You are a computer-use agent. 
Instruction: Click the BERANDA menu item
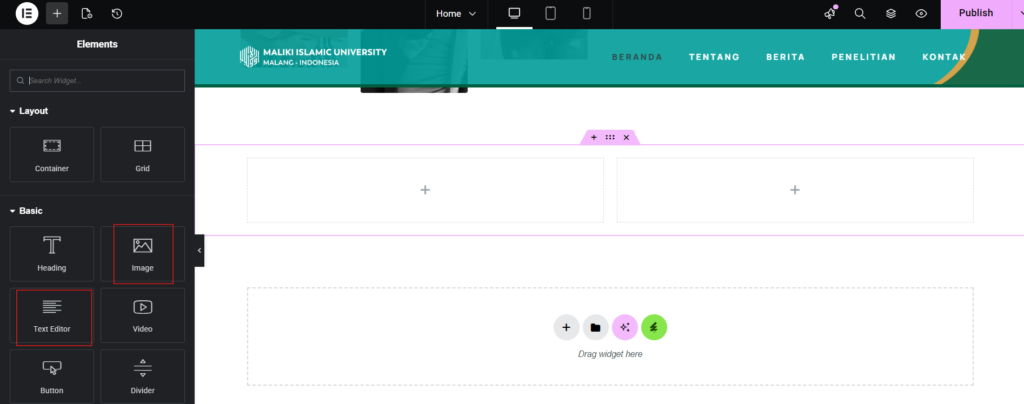(x=637, y=57)
